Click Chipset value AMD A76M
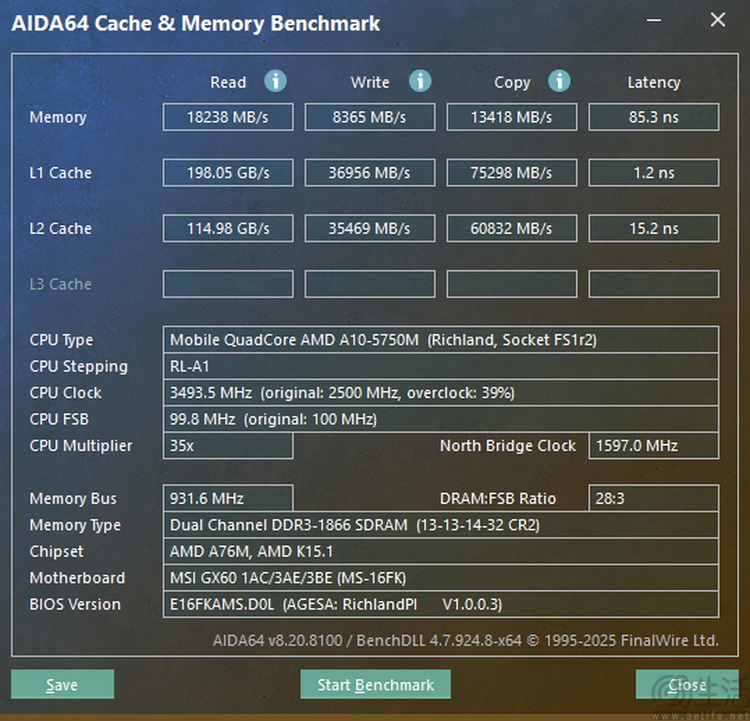Viewport: 750px width, 721px height. [441, 551]
